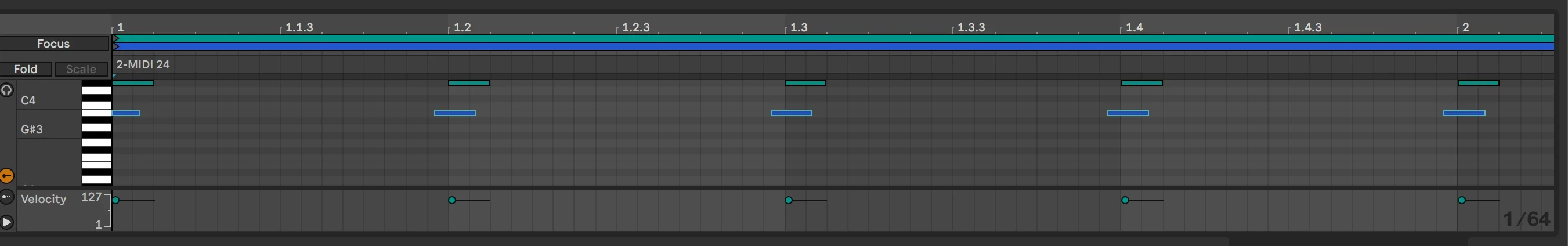
Task: Click the teal loop brace bar
Action: click(x=834, y=38)
